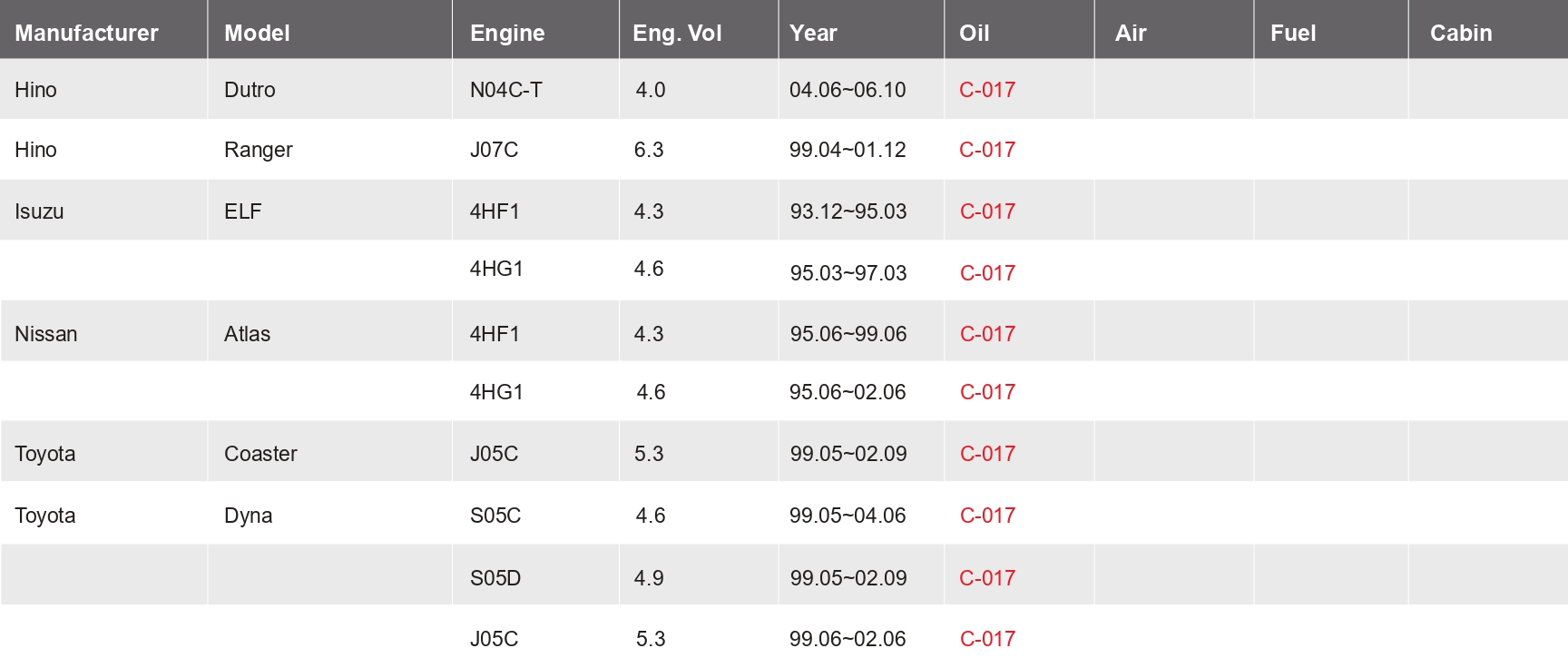Open C-017 link for year 99.06~02.06
1568x668 pixels.
pos(987,639)
